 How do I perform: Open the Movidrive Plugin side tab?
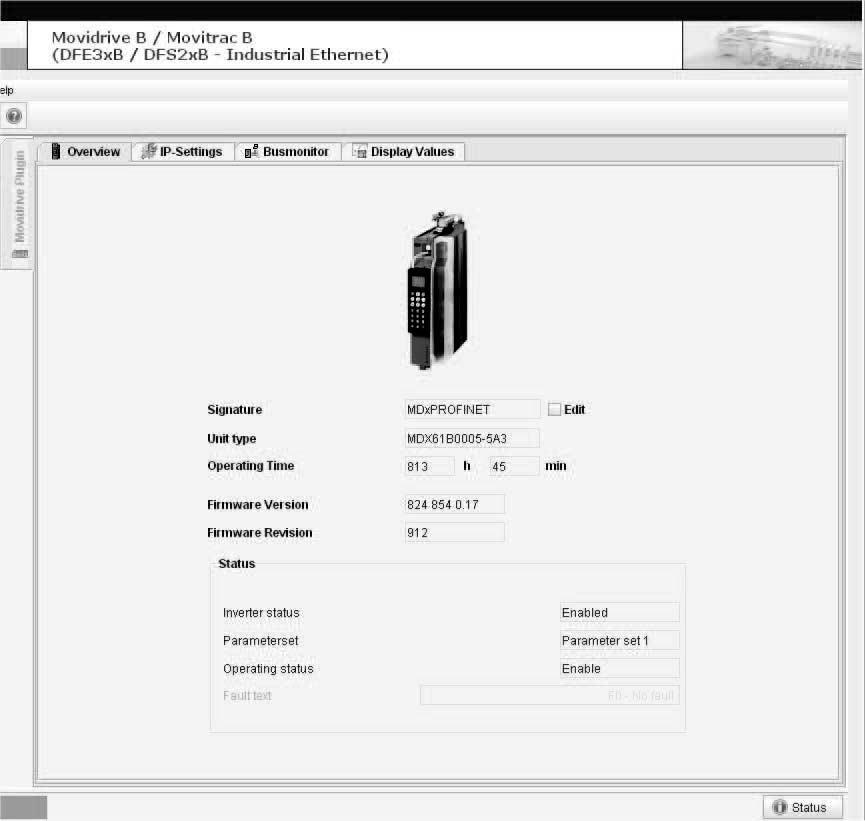point(18,204)
